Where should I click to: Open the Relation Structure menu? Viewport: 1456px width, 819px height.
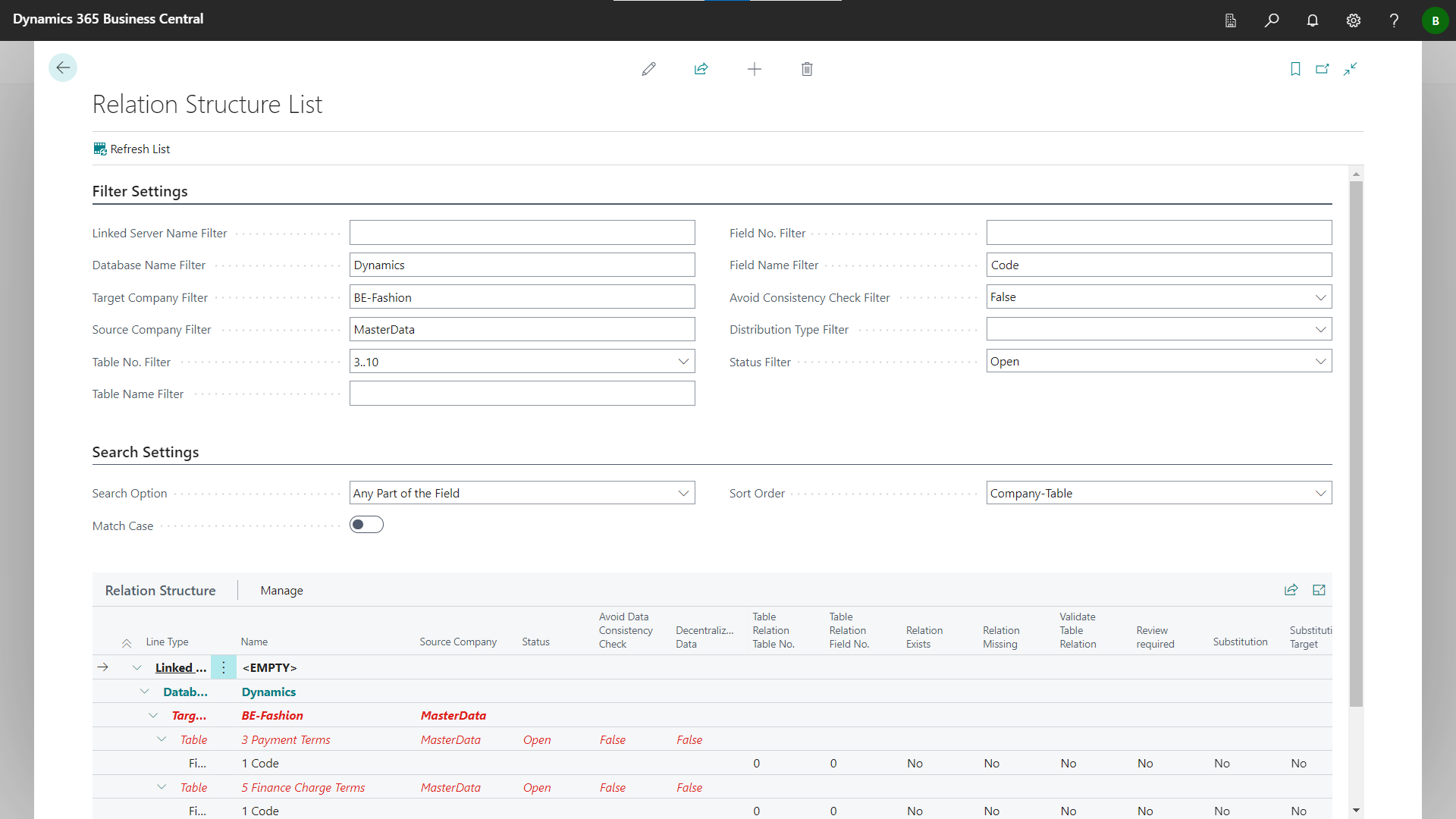click(x=160, y=590)
